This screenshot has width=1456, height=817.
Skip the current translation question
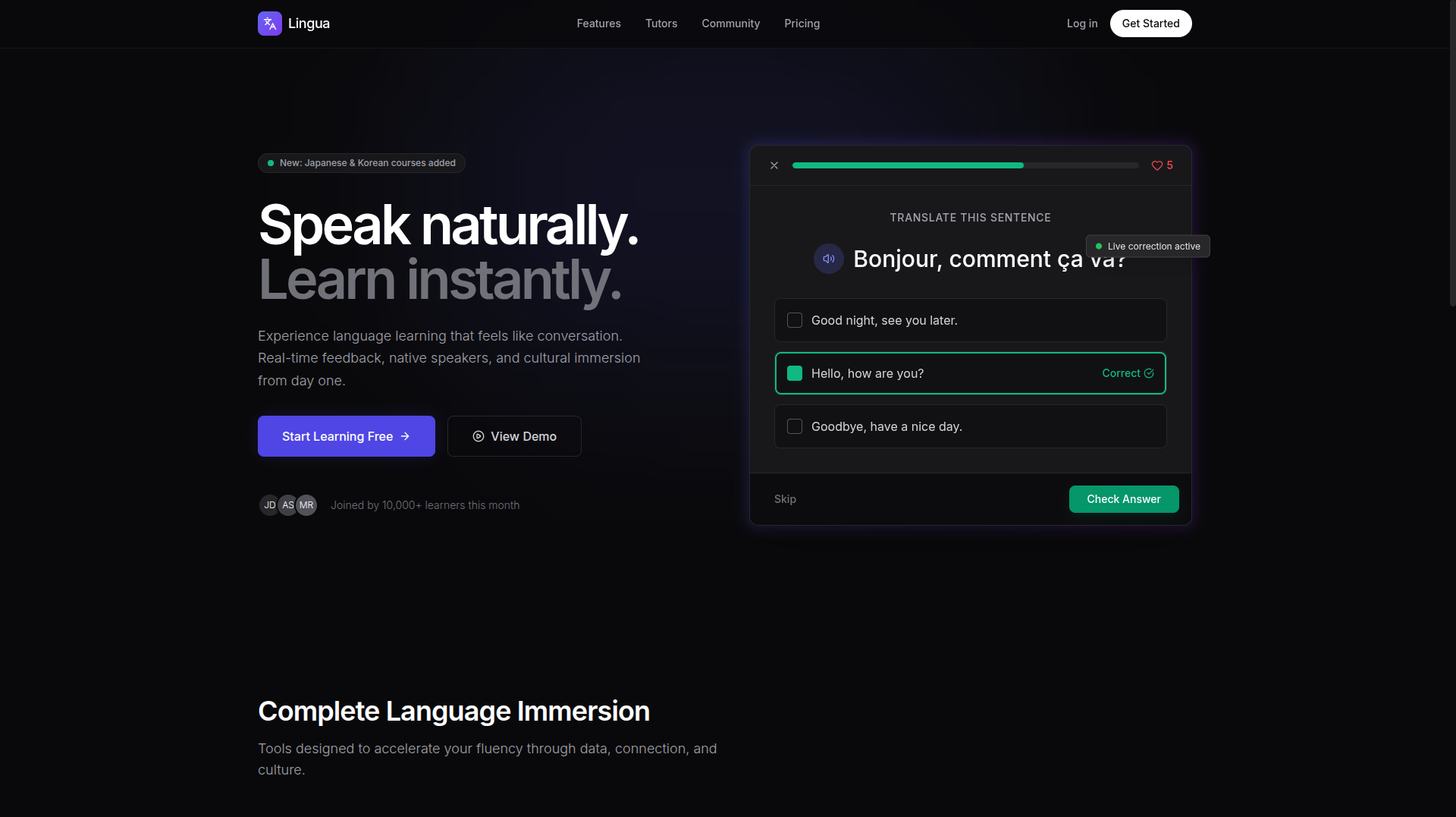[x=785, y=499]
